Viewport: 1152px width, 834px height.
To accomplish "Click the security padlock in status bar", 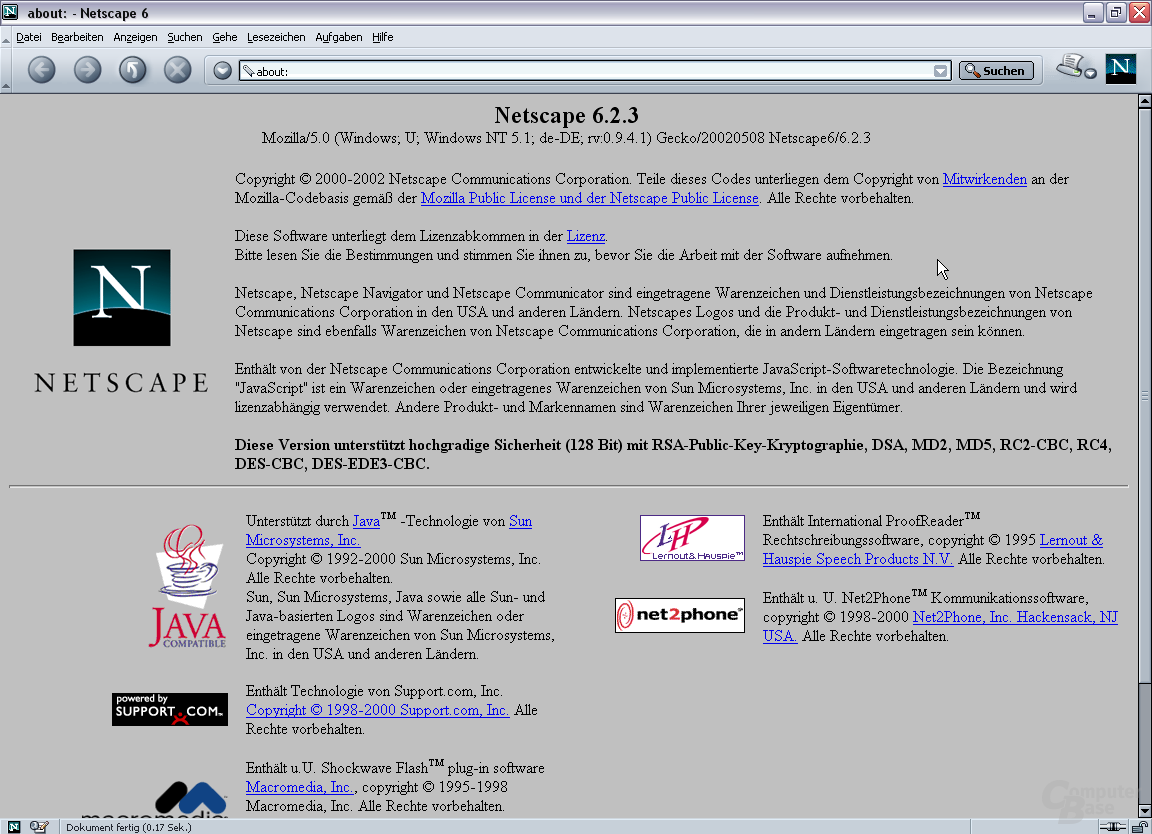I will (x=1138, y=826).
